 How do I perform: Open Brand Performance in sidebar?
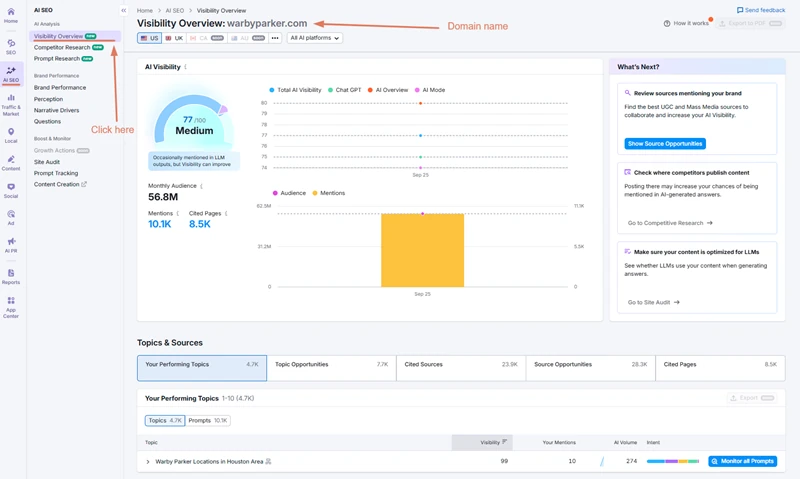tap(60, 88)
